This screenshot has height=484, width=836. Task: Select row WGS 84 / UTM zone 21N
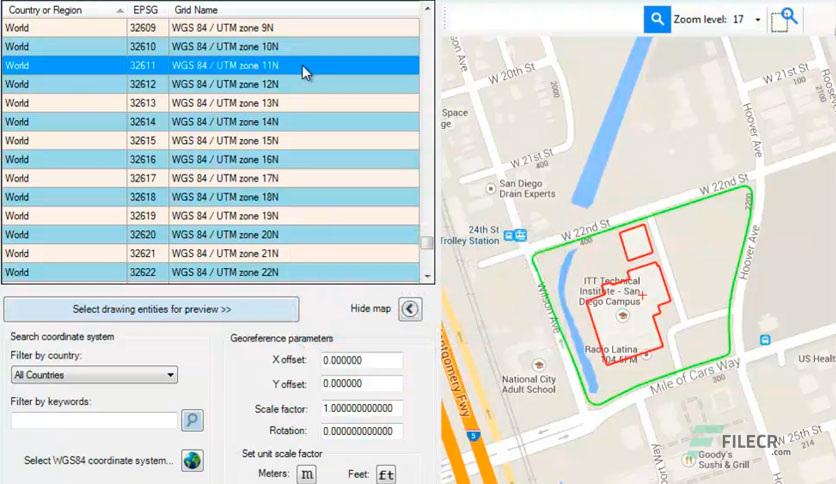[211, 253]
